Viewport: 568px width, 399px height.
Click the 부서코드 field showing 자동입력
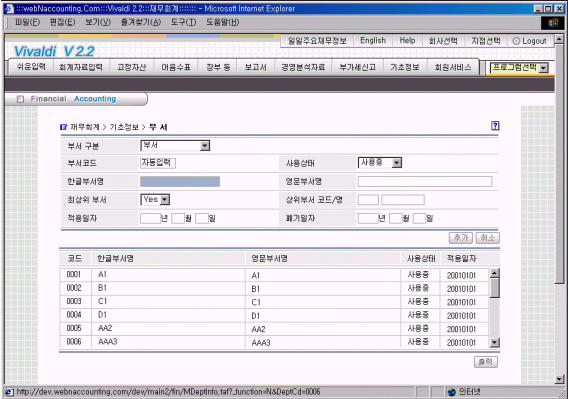point(158,163)
